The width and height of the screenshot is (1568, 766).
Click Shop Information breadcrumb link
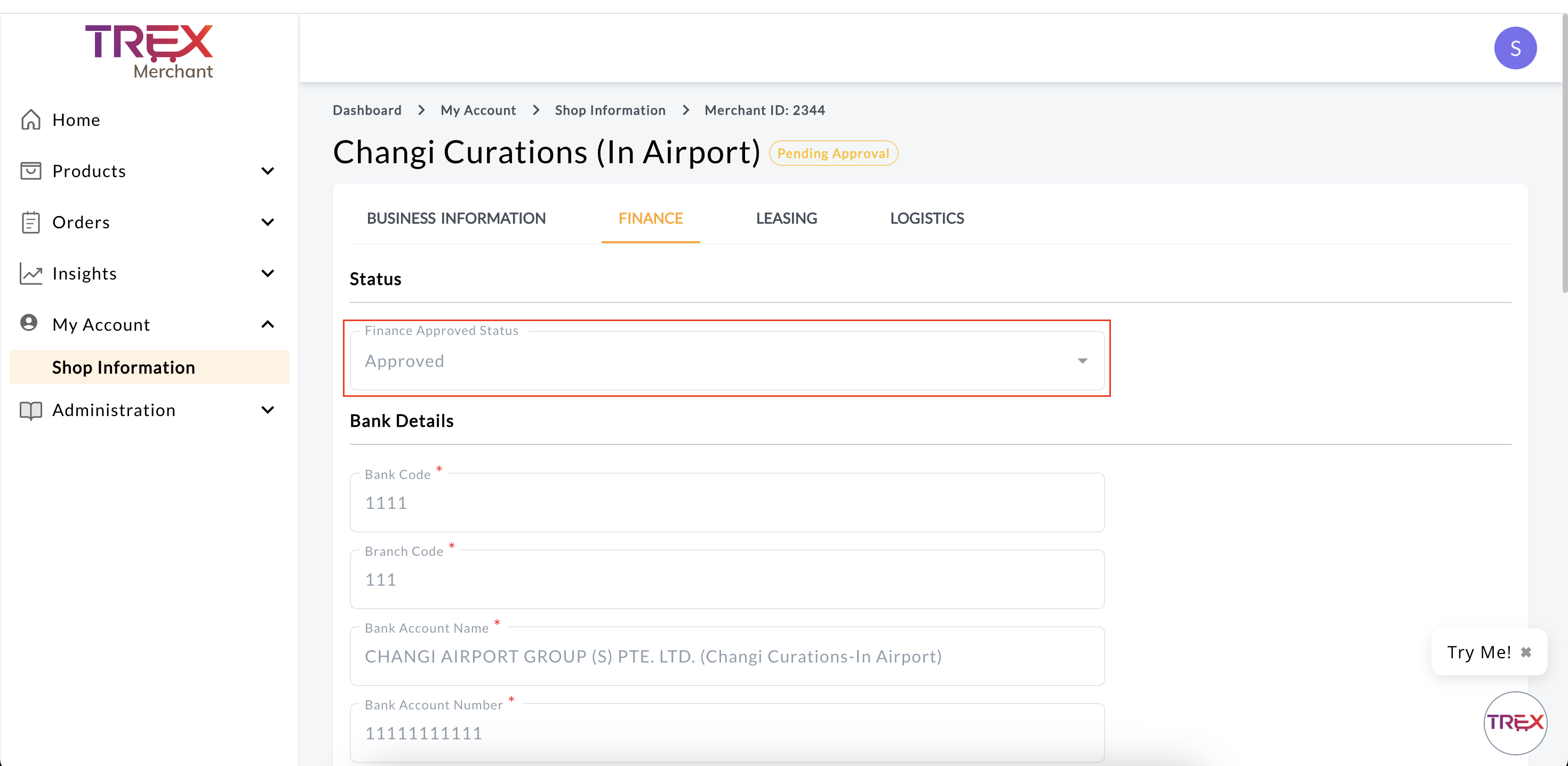pos(610,110)
